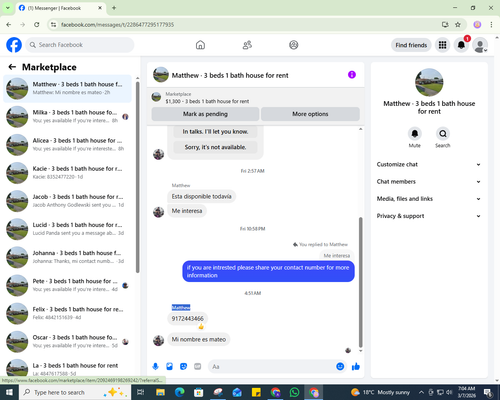Open the purple conversation information icon
500x400 pixels.
coord(352,75)
